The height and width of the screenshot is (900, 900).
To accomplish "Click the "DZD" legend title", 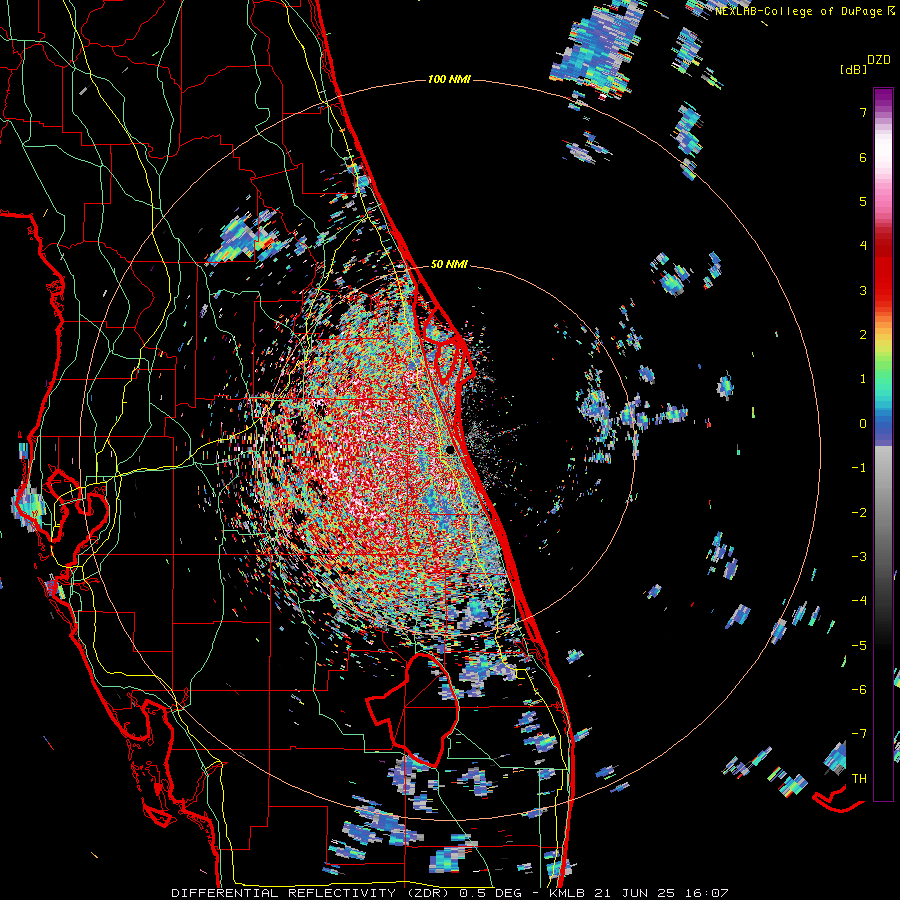I will [879, 60].
